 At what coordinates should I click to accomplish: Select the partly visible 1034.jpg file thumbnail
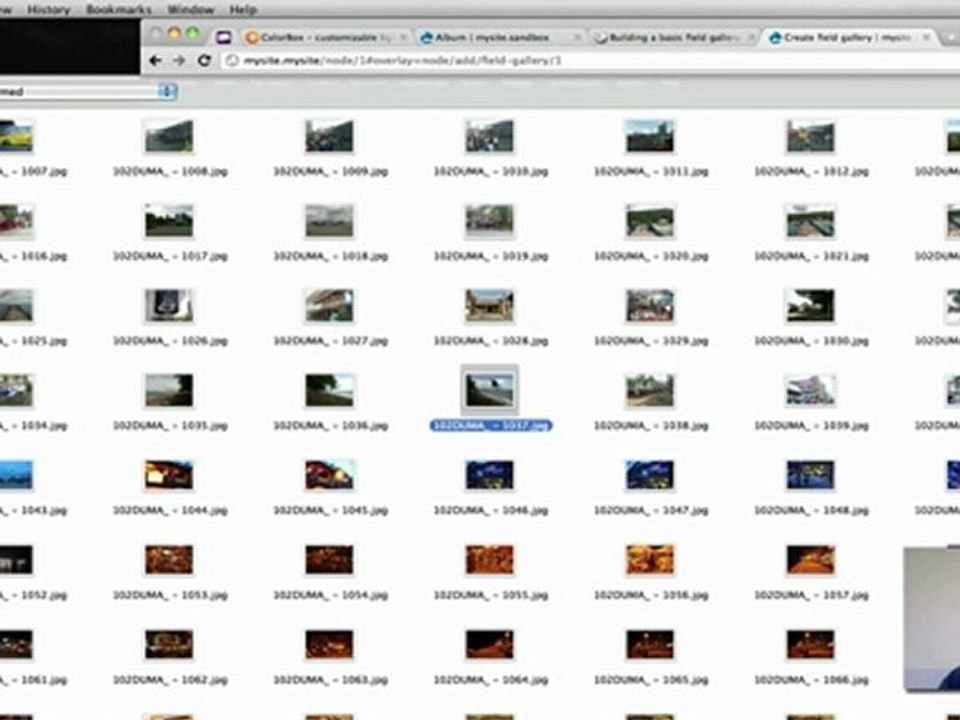coord(17,390)
